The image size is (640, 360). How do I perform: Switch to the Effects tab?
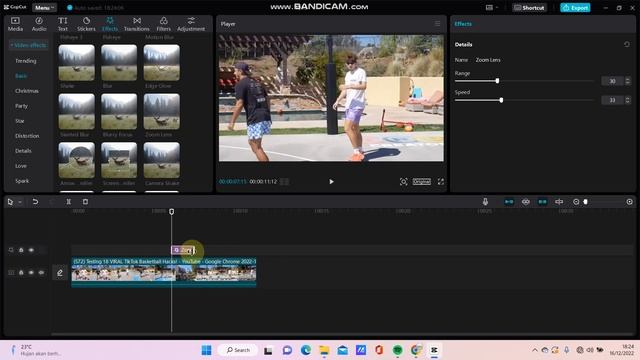point(110,24)
